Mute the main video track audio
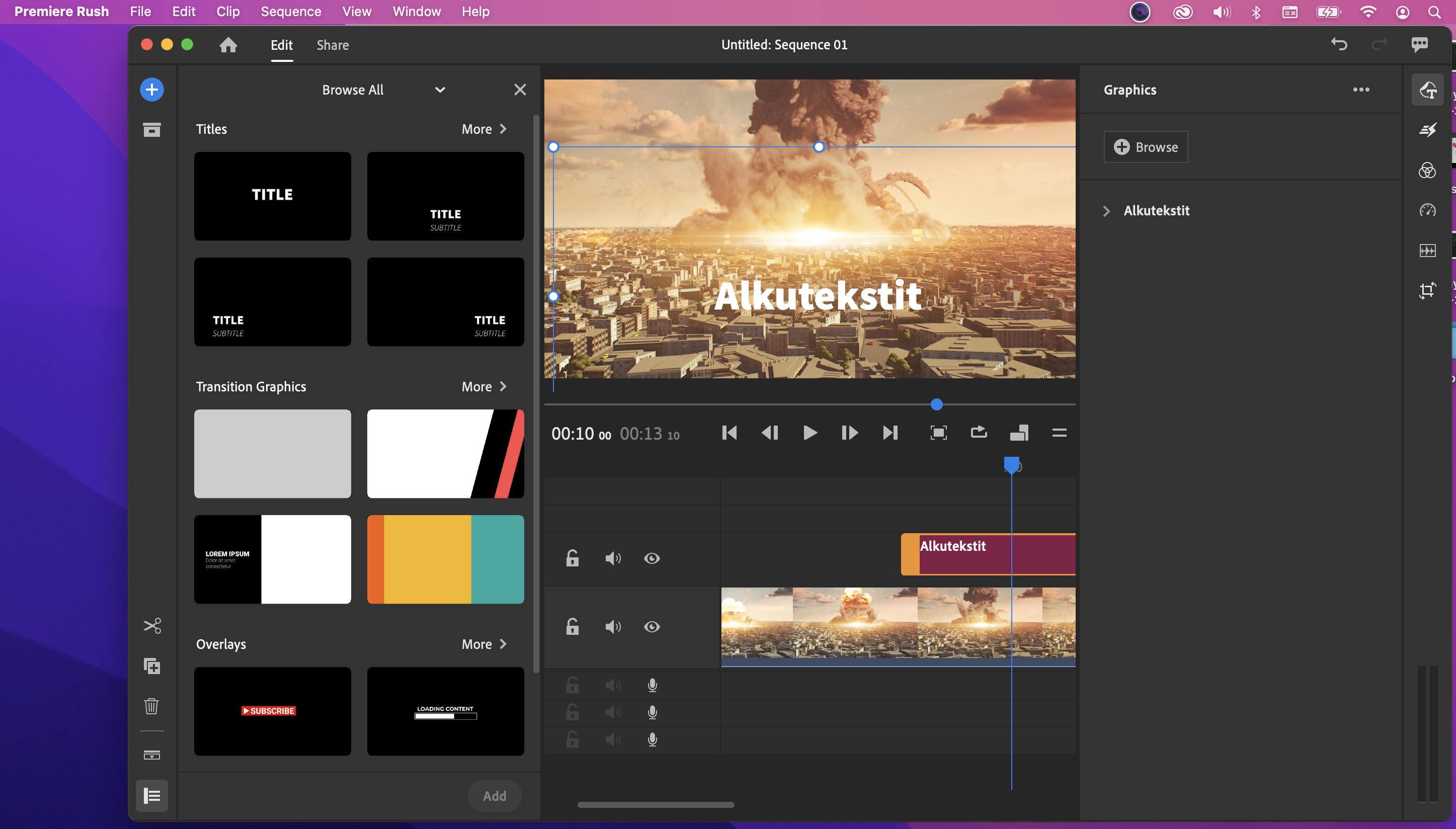The image size is (1456, 829). (x=612, y=626)
